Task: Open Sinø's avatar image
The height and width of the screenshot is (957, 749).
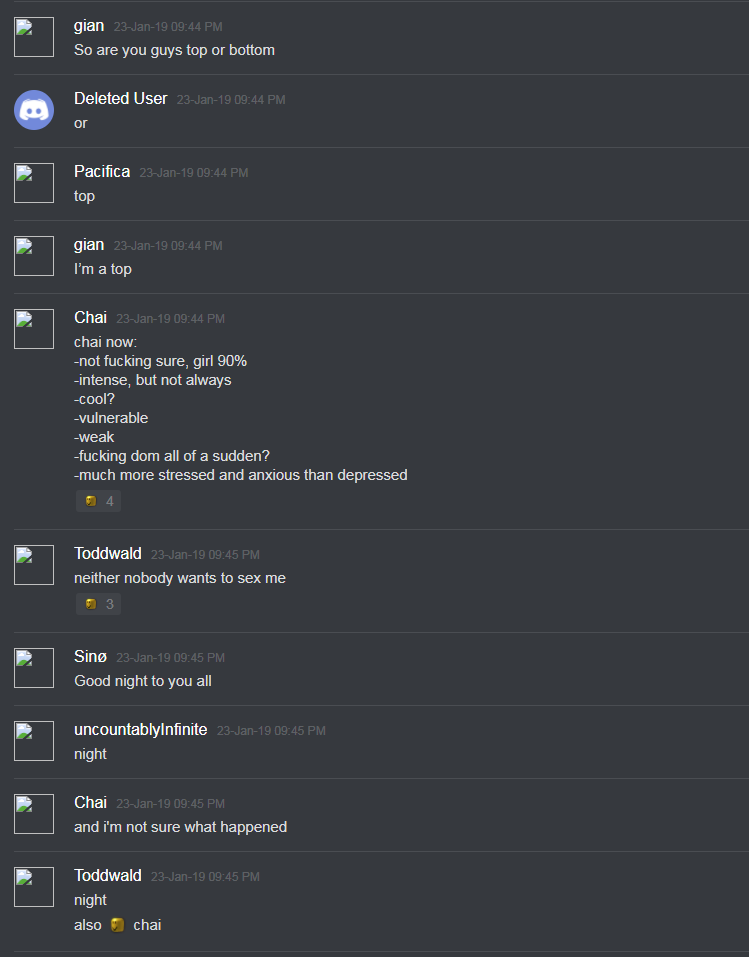Action: [34, 668]
